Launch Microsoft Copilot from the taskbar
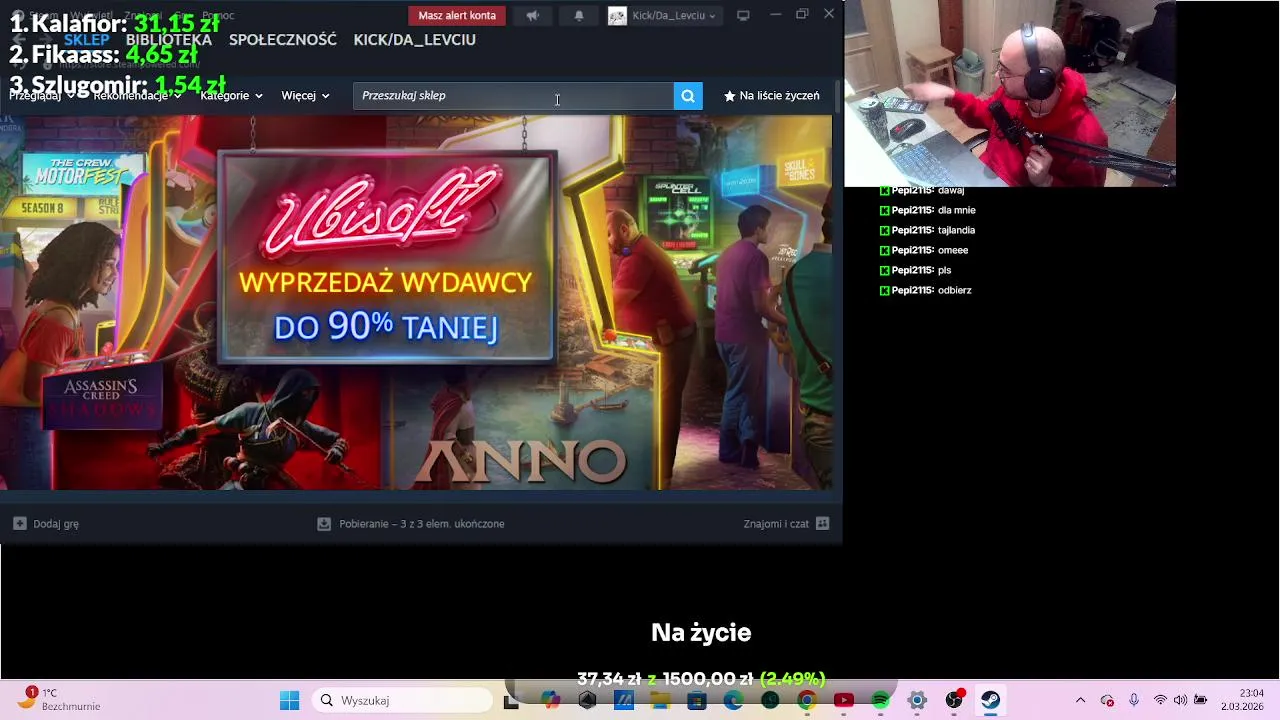 pyautogui.click(x=551, y=700)
